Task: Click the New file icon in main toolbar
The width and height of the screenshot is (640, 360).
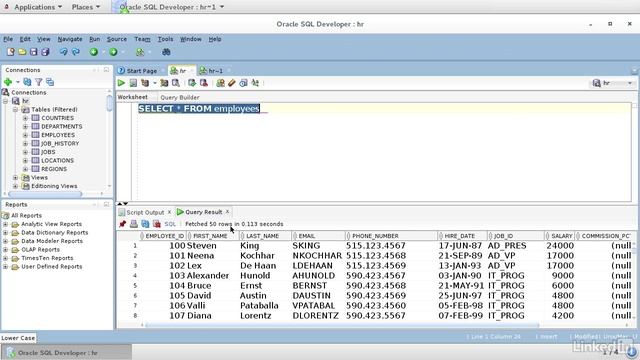Action: click(x=11, y=52)
